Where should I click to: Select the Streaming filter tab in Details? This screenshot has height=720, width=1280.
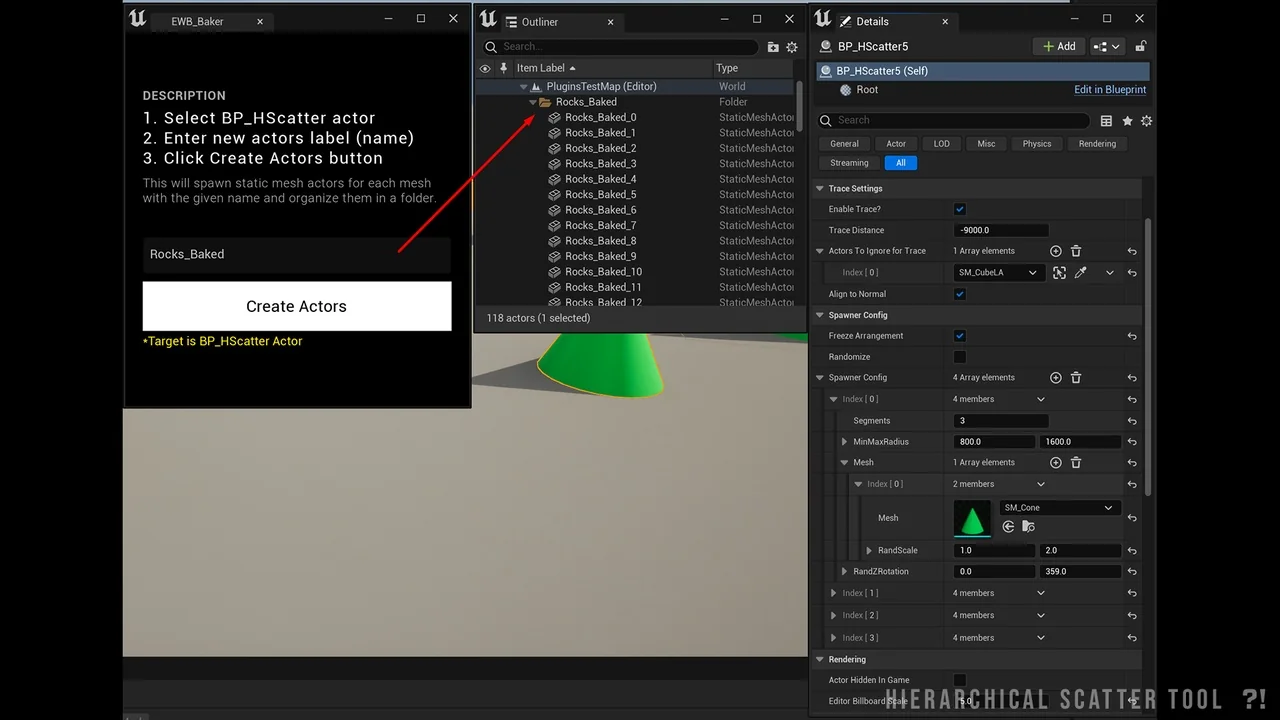(849, 162)
